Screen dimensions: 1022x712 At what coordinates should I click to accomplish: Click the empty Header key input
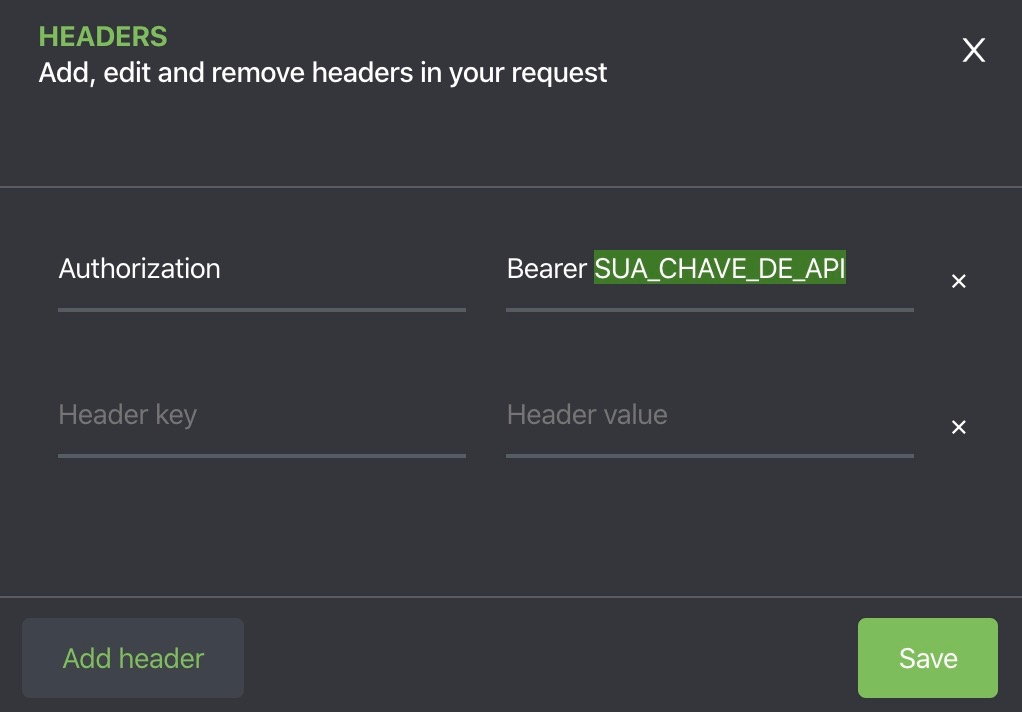[x=261, y=415]
